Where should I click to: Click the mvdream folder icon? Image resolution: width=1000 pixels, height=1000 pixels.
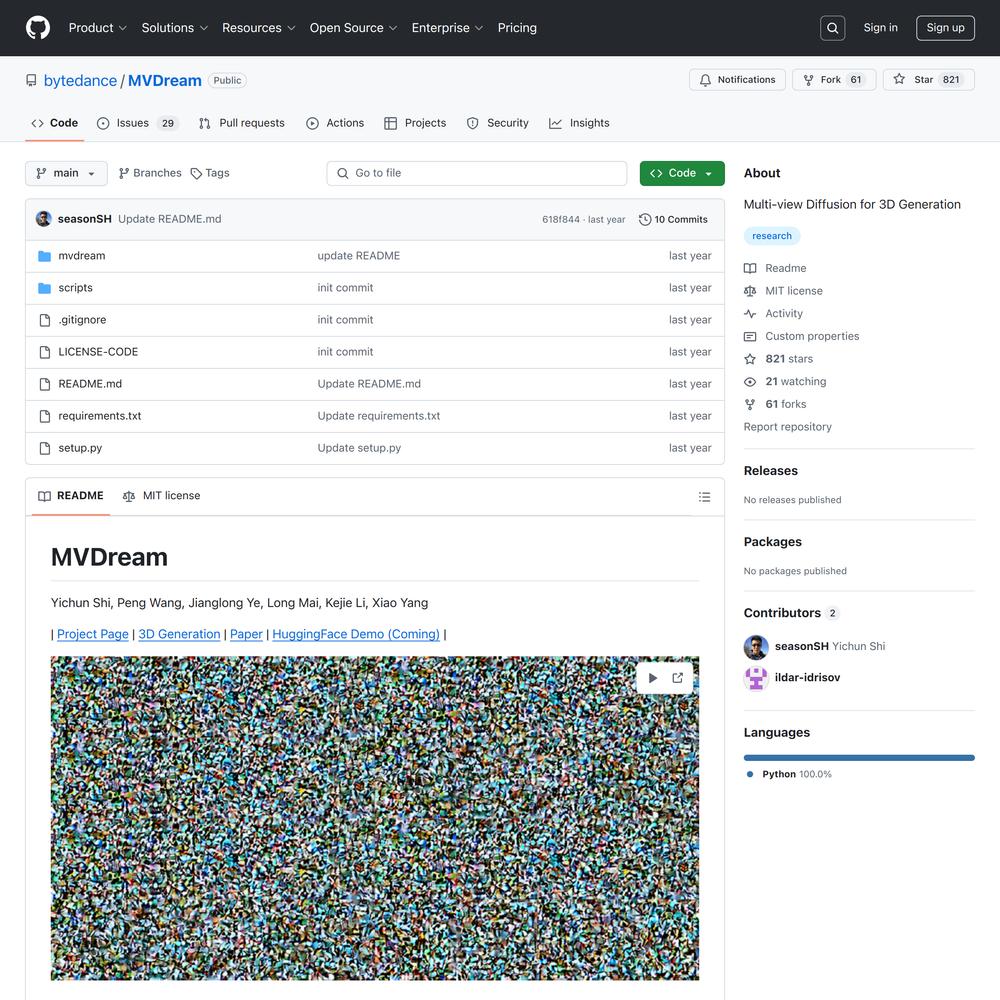tap(45, 256)
